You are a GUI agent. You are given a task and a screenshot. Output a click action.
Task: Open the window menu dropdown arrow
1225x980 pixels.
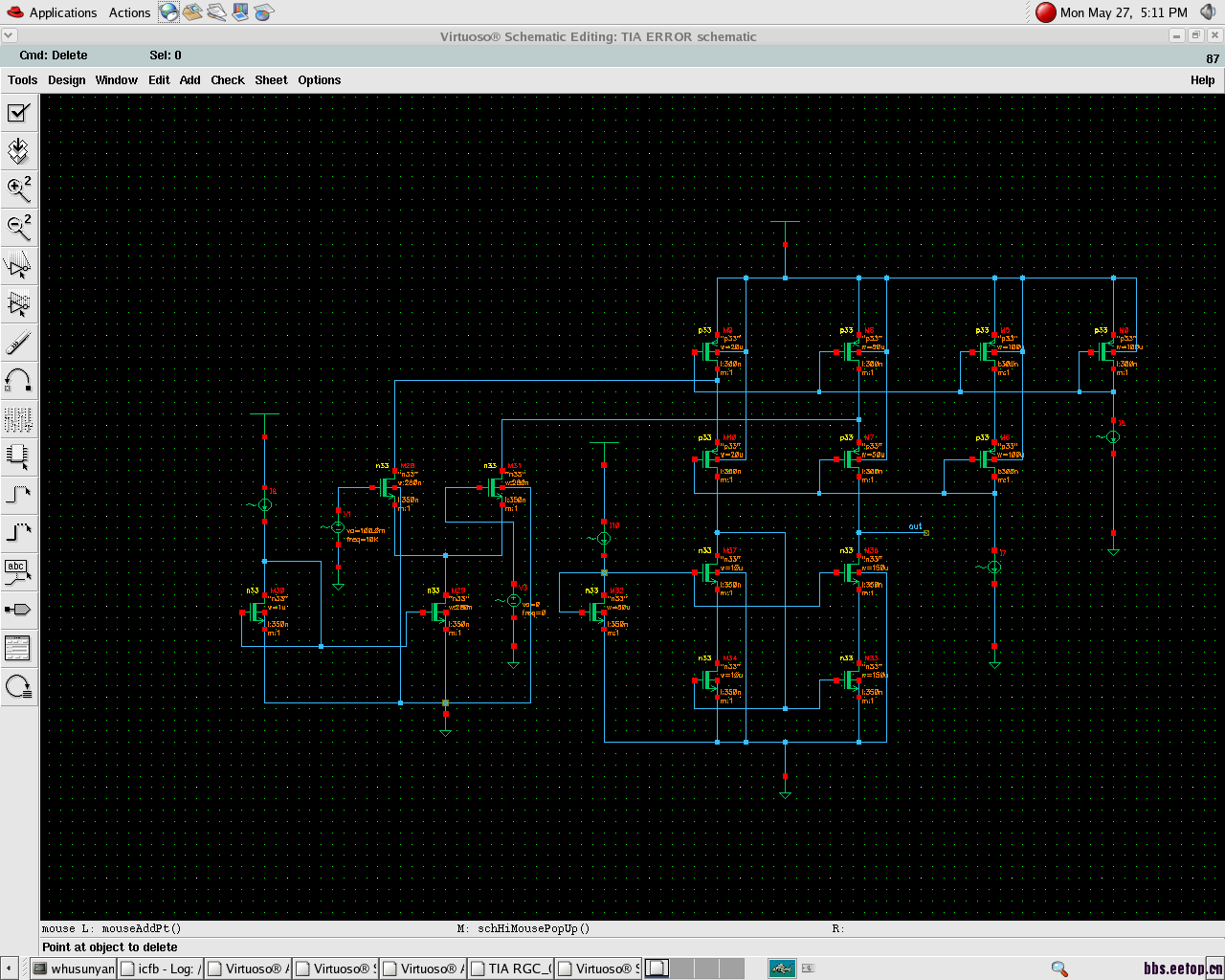click(9, 35)
